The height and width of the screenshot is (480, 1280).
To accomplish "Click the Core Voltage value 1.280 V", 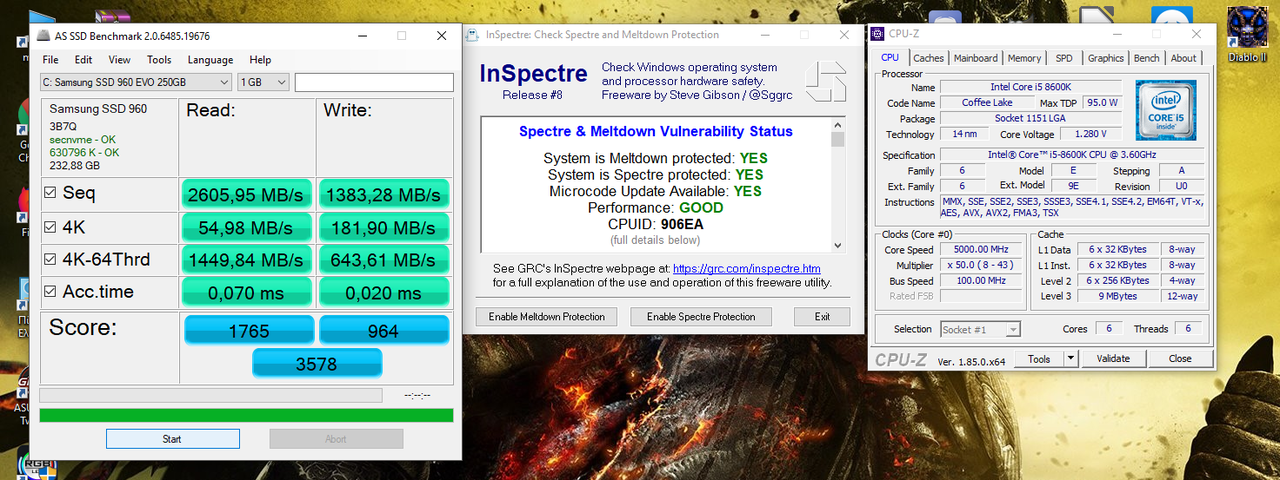I will point(1089,134).
